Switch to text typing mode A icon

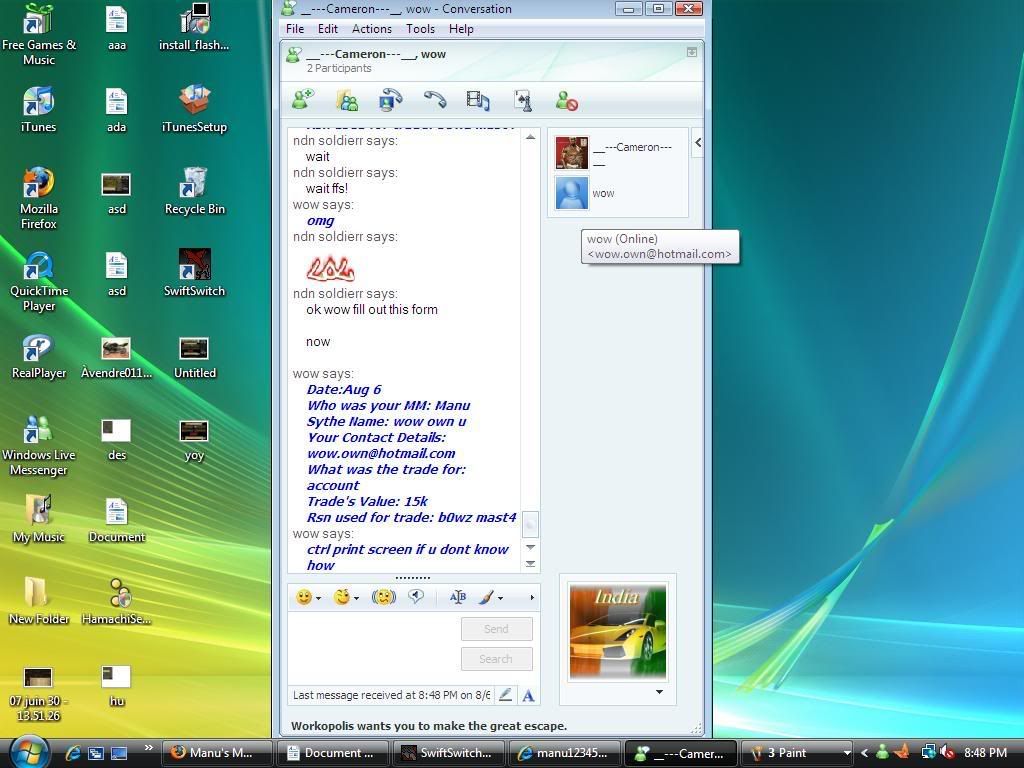point(528,696)
